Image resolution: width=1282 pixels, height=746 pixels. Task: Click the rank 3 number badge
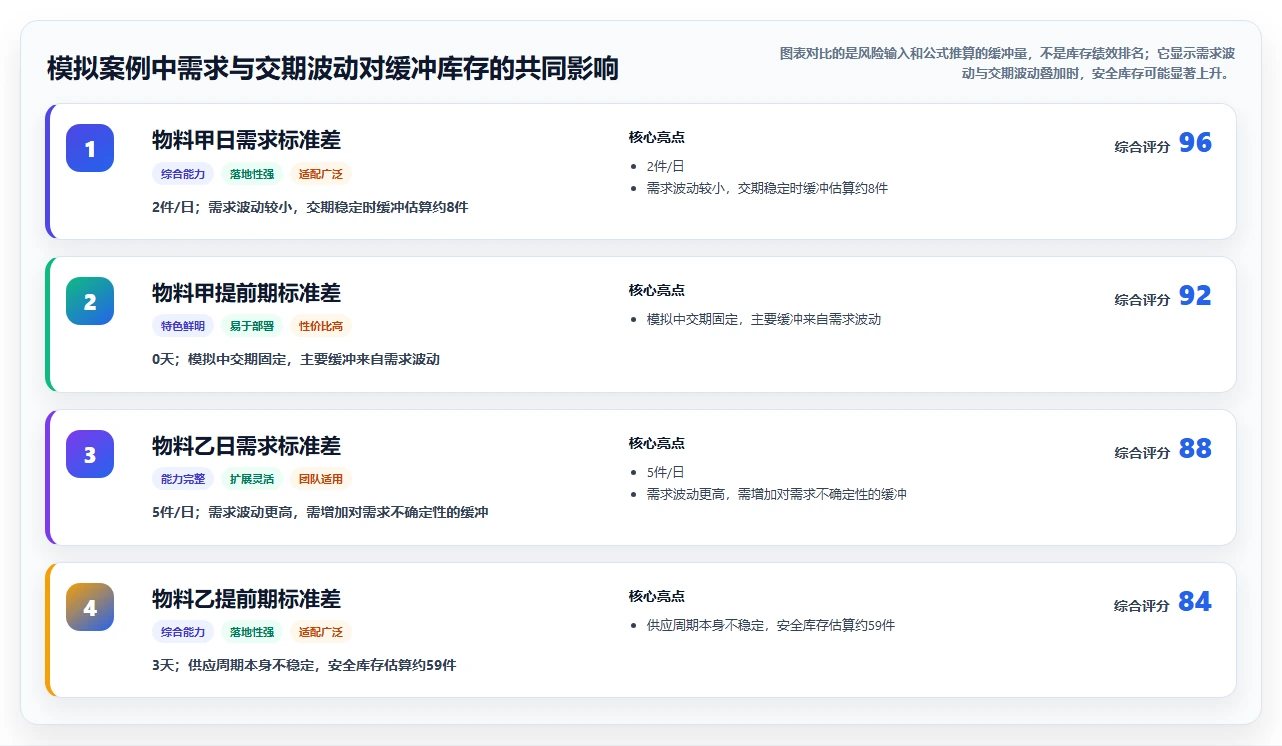(90, 454)
